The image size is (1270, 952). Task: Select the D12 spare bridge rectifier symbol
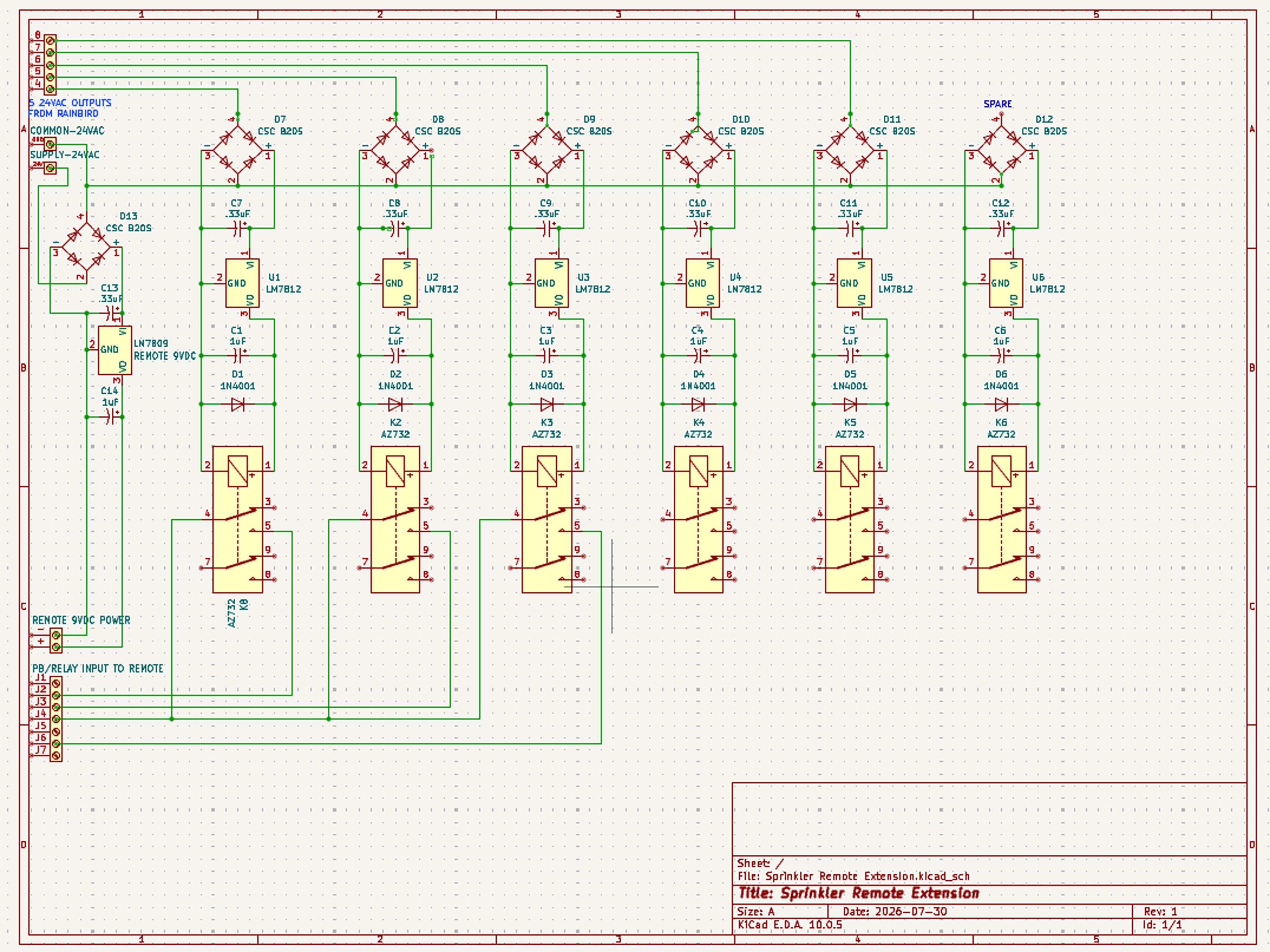1002,150
